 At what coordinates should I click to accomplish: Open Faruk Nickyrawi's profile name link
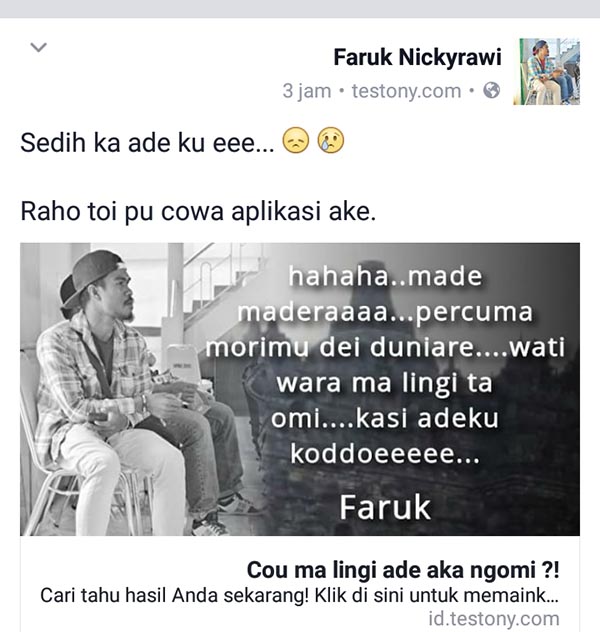pyautogui.click(x=417, y=57)
